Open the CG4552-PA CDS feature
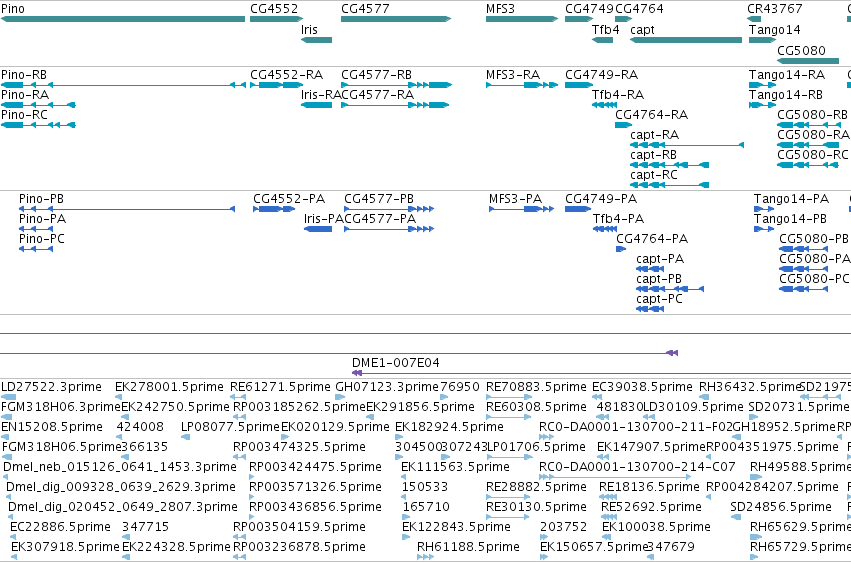This screenshot has height=562, width=851. click(274, 209)
